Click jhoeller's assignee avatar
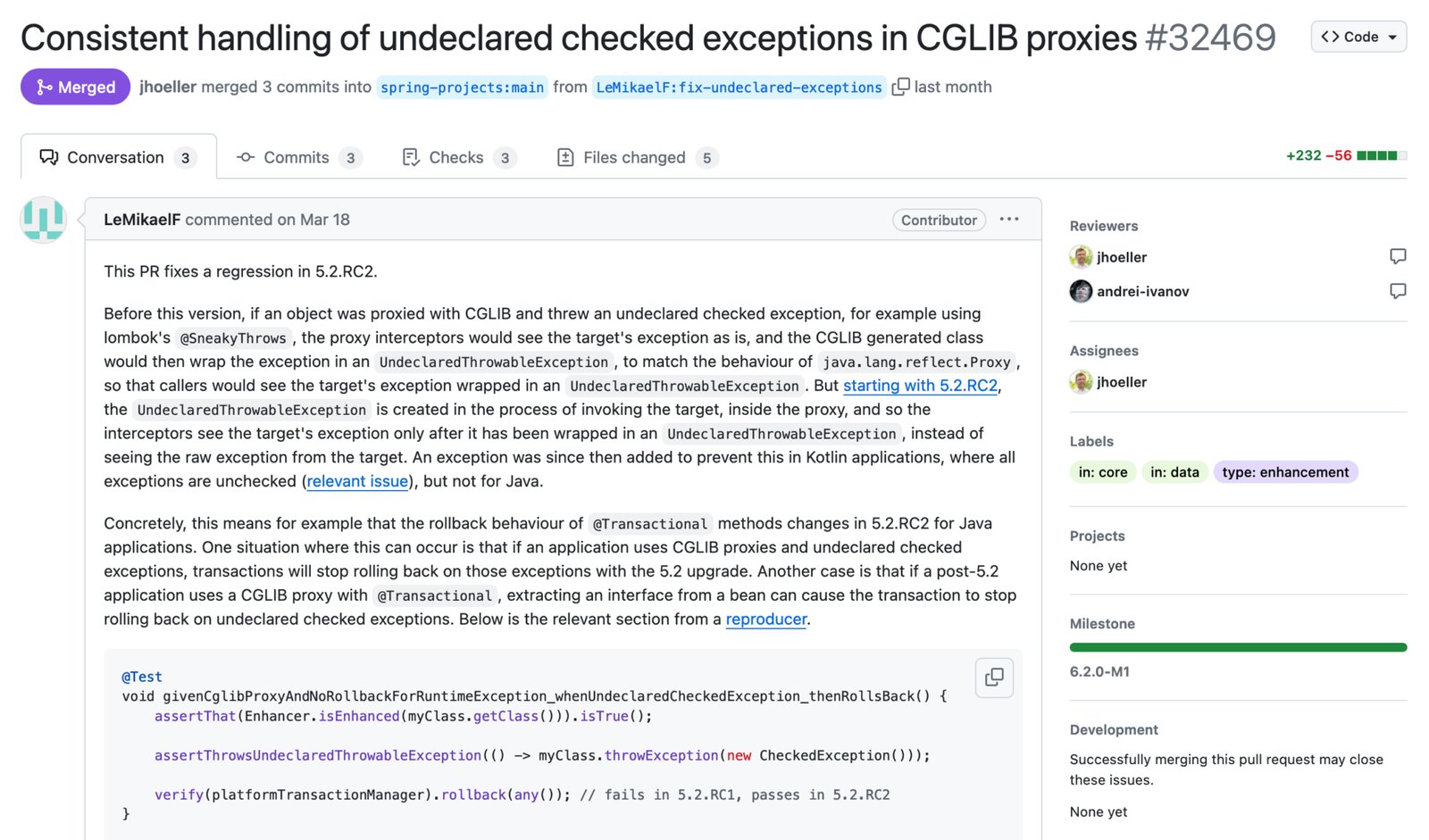 coord(1081,382)
